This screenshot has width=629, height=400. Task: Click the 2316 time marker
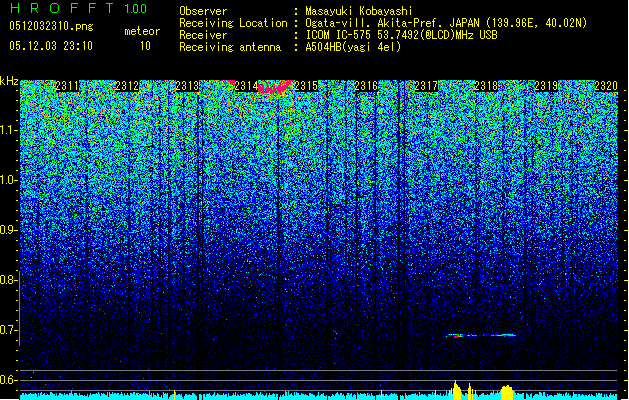[x=367, y=86]
